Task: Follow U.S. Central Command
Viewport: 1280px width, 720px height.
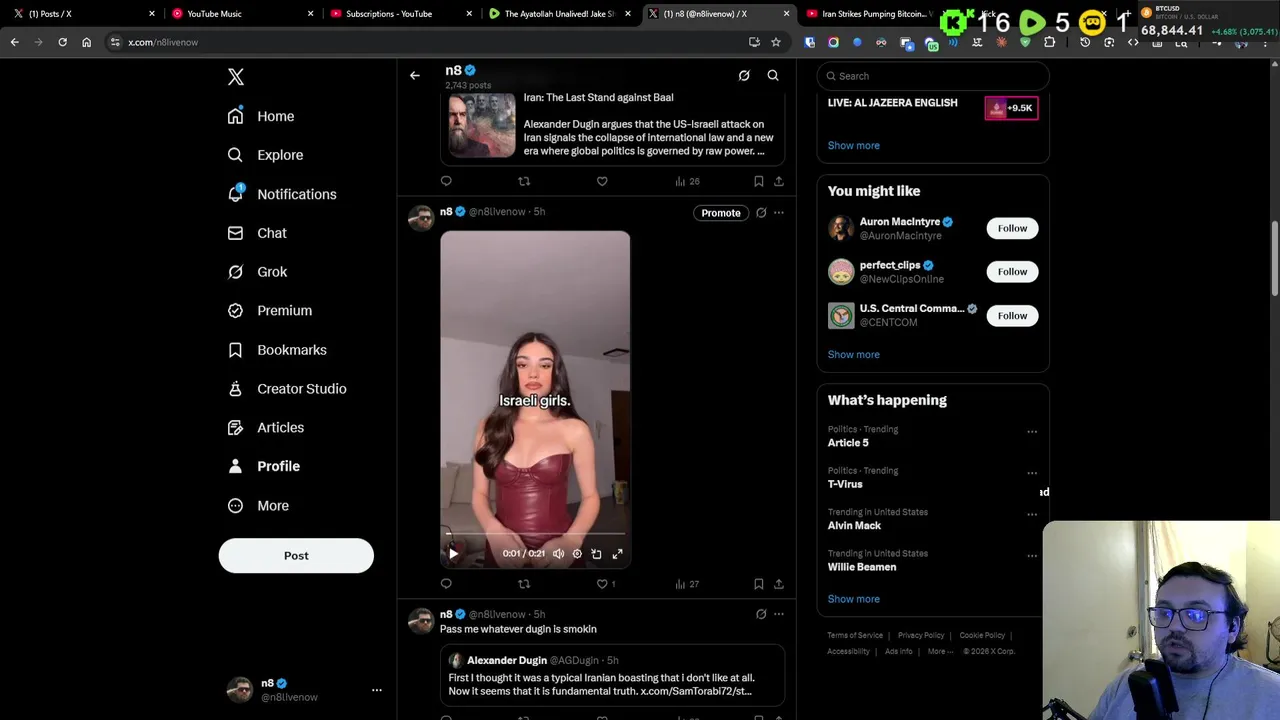Action: tap(1012, 316)
